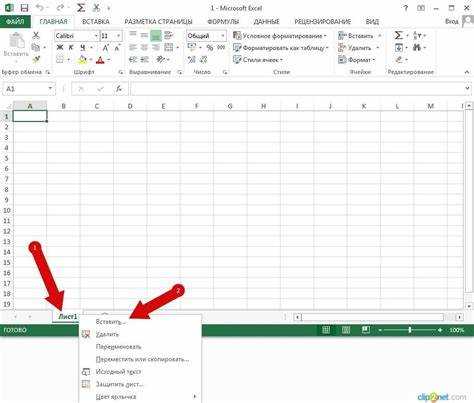The height and width of the screenshot is (403, 474).
Task: Switch to the РЕЦЕНЗИРОВАНИЕ tab
Action: point(323,22)
